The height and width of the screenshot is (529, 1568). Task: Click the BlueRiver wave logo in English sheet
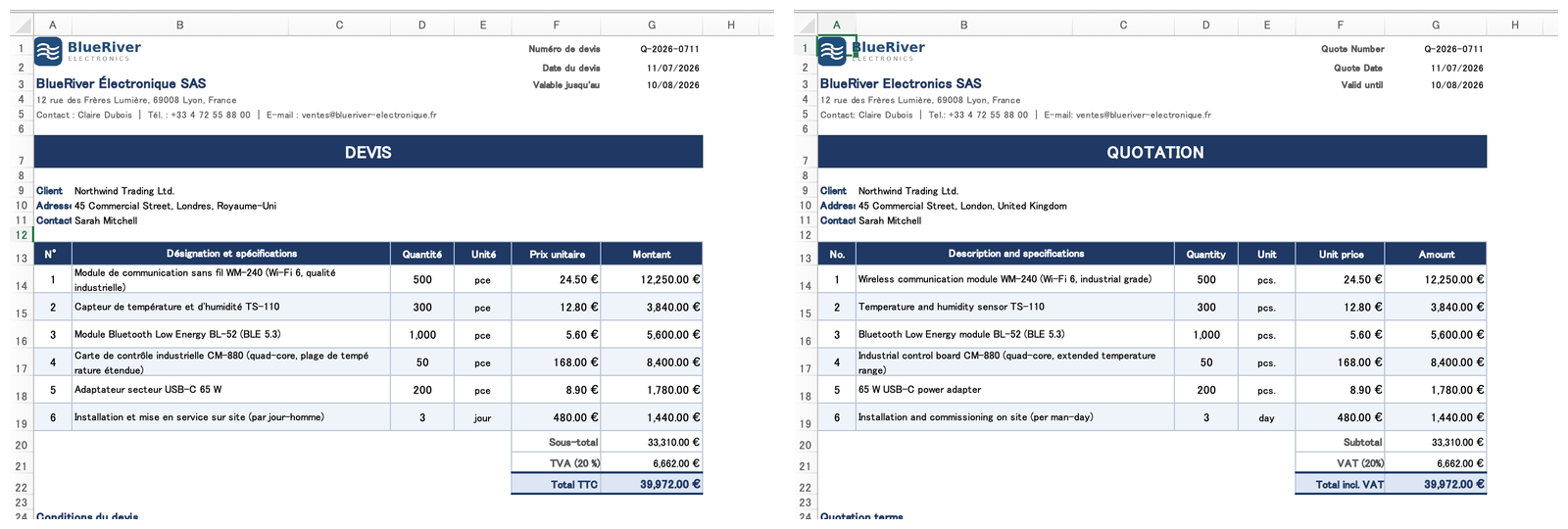[832, 51]
